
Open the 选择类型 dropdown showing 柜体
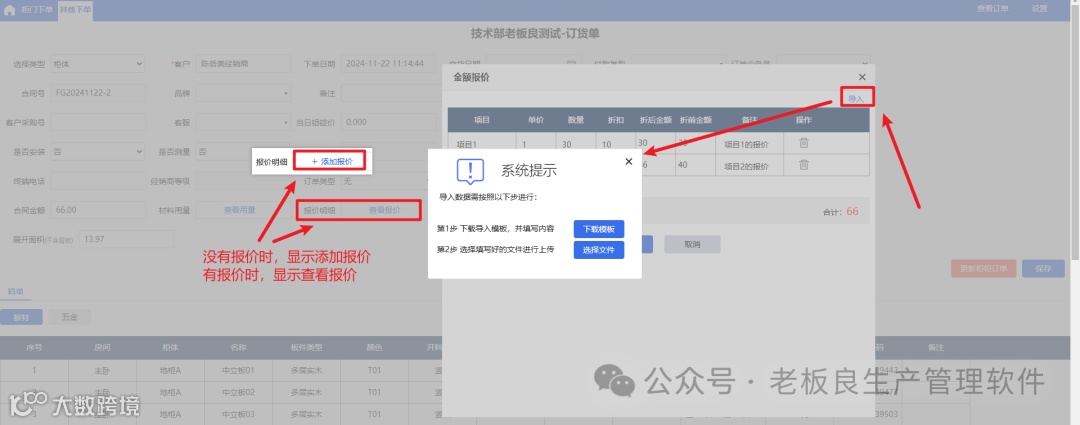98,63
